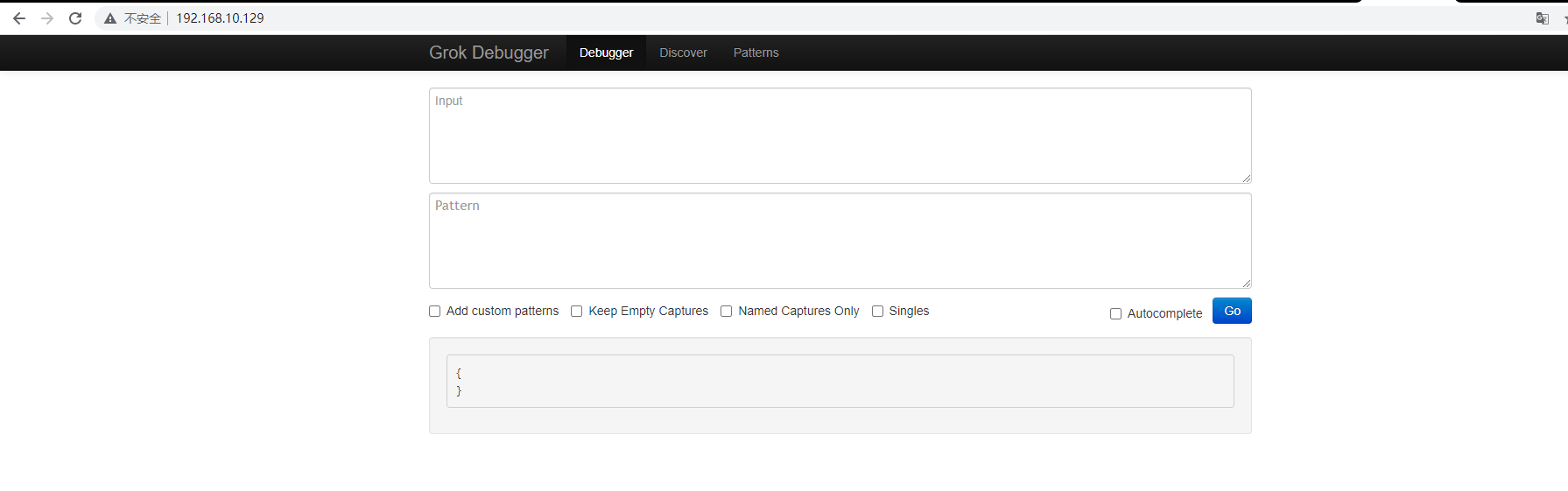This screenshot has height=491, width=1568.
Task: Click the browser forward arrow
Action: point(47,18)
